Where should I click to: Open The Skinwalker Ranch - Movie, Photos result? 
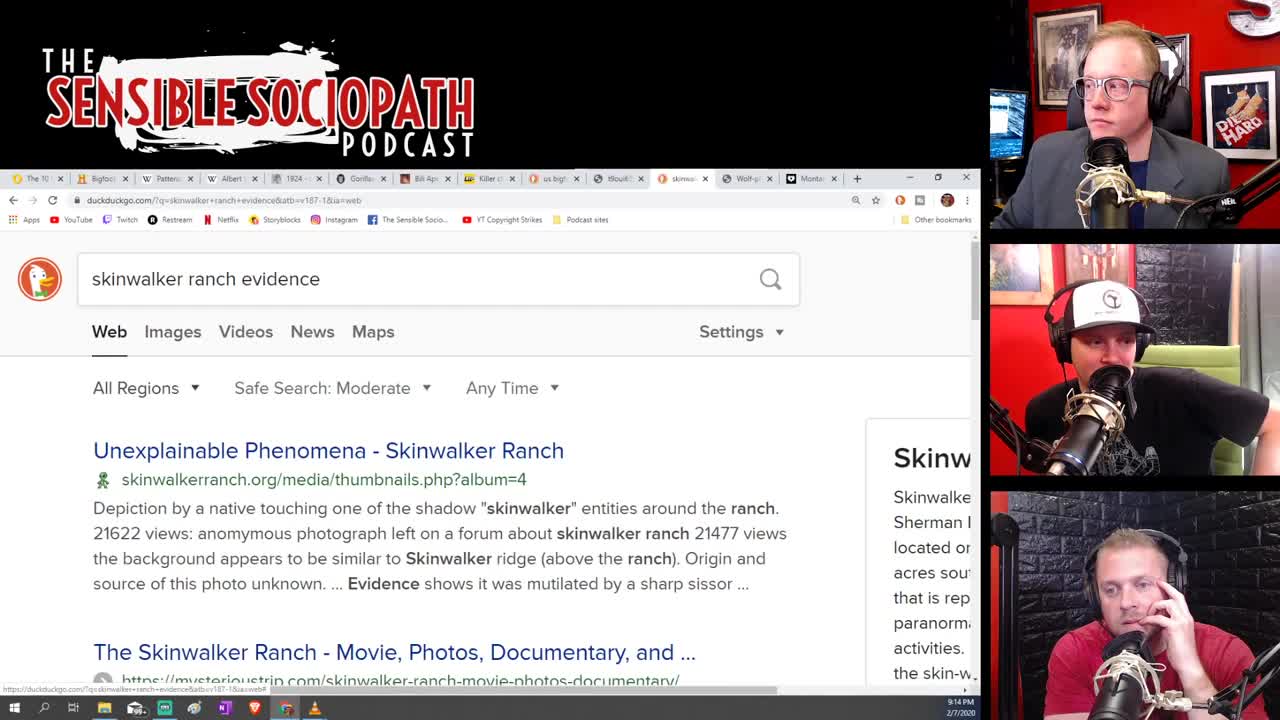pyautogui.click(x=394, y=653)
